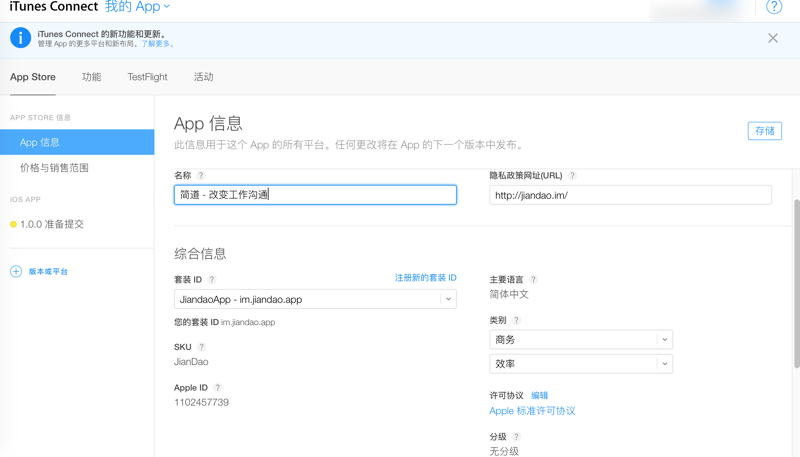The width and height of the screenshot is (800, 457).
Task: Select App 信息 in the sidebar
Action: point(77,142)
